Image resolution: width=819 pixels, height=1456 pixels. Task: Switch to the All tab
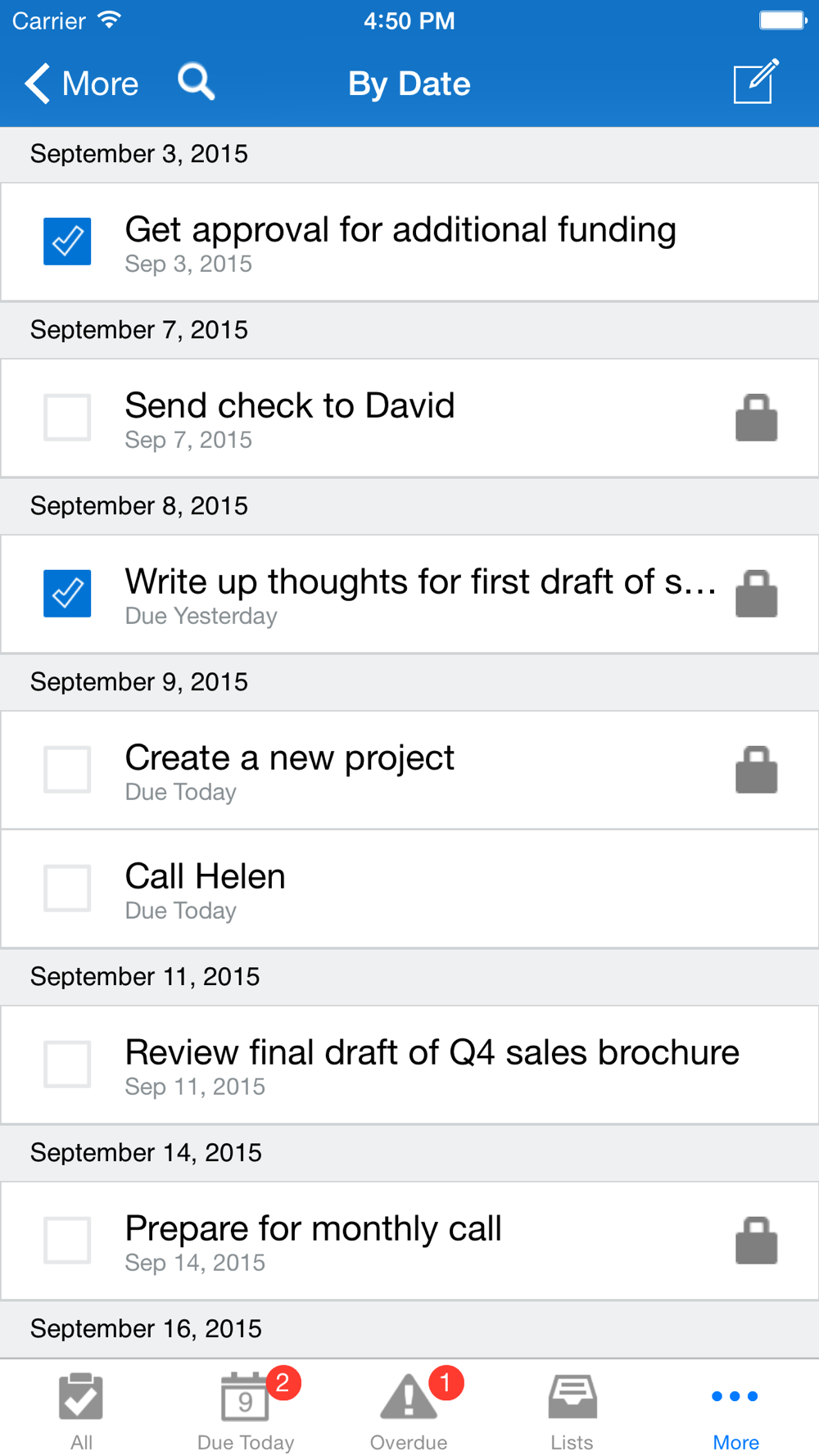tap(81, 1410)
